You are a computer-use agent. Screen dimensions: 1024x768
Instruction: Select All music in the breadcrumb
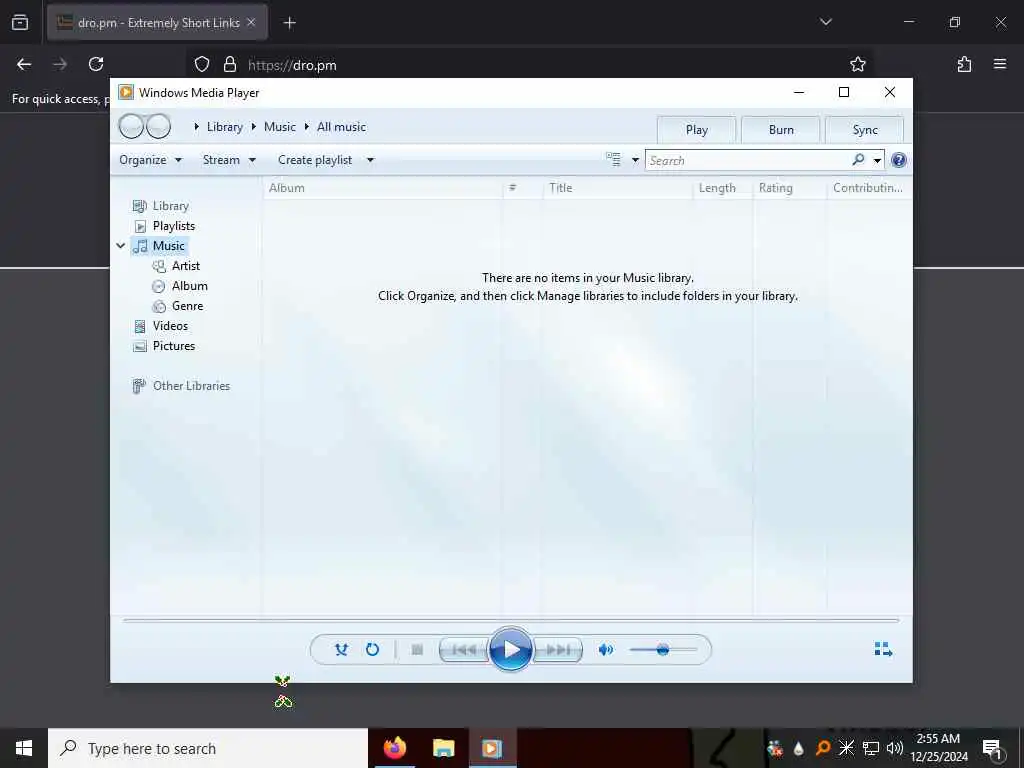[x=342, y=127]
